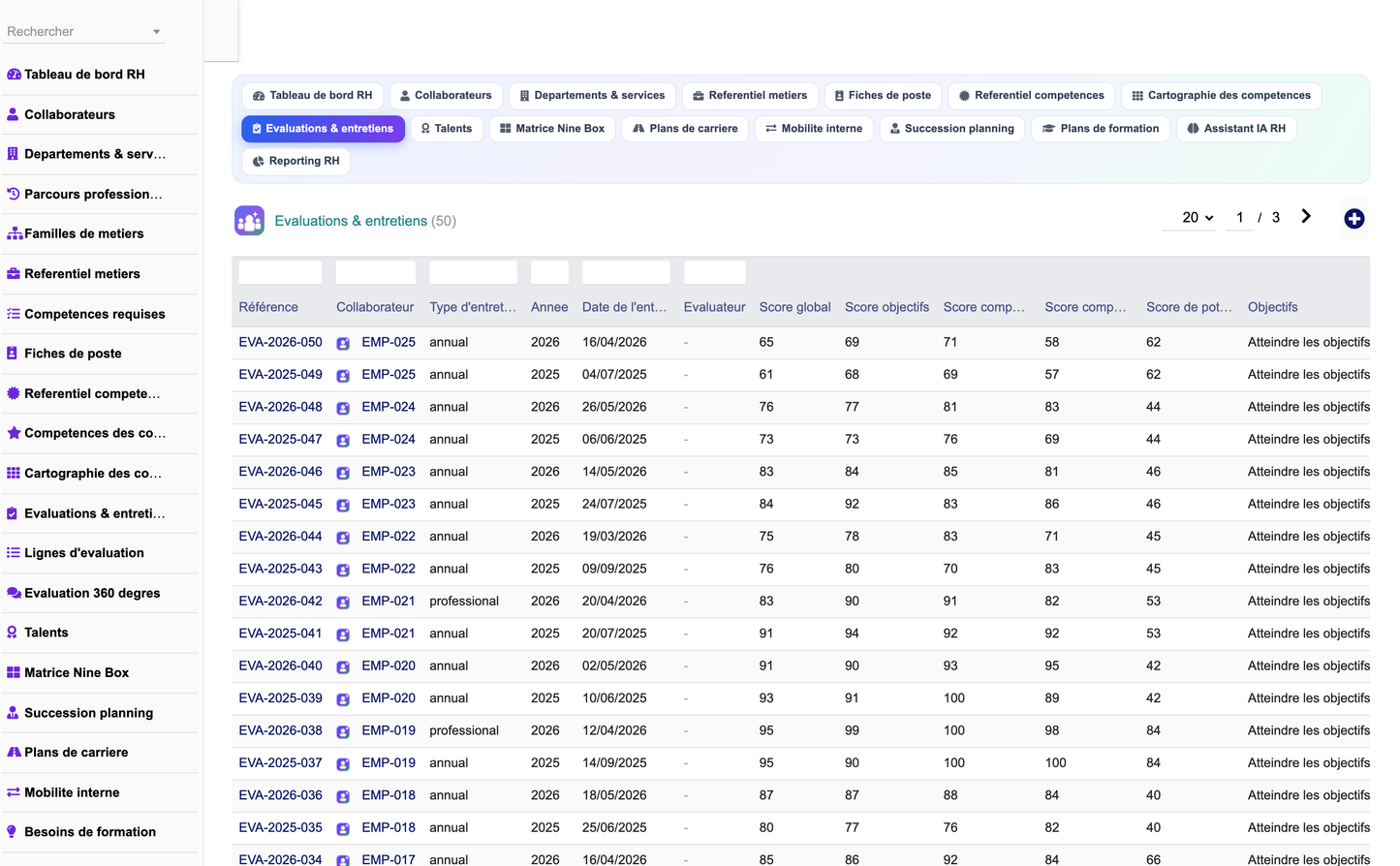
Task: Click the professional type cell in the EVA-2026-038 row
Action: coord(464,730)
